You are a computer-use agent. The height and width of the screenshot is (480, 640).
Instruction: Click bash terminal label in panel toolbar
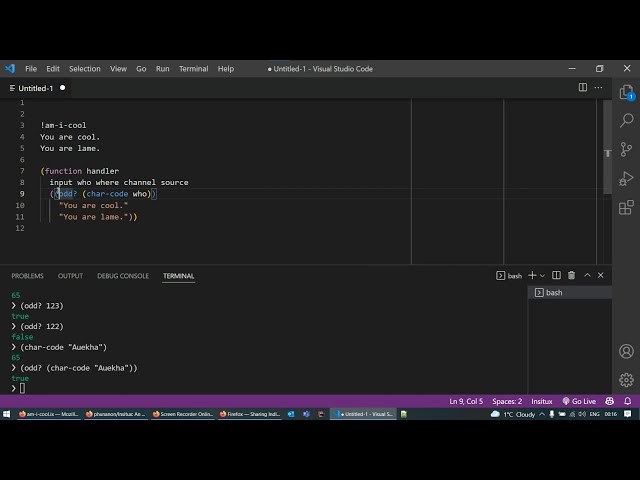point(509,276)
